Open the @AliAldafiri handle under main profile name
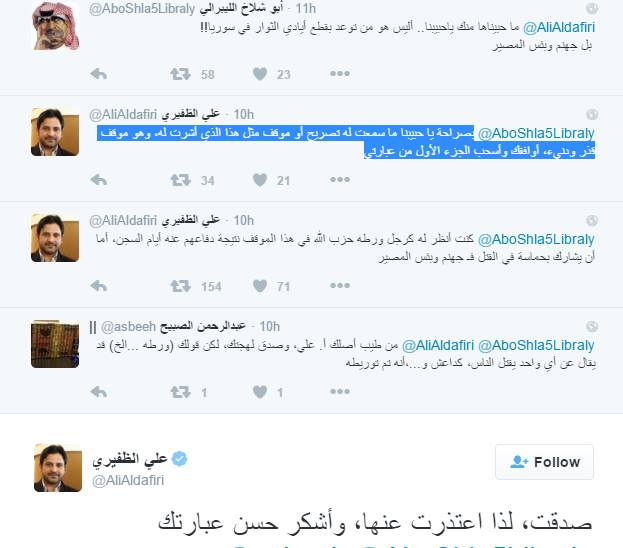This screenshot has width=623, height=548. (128, 480)
